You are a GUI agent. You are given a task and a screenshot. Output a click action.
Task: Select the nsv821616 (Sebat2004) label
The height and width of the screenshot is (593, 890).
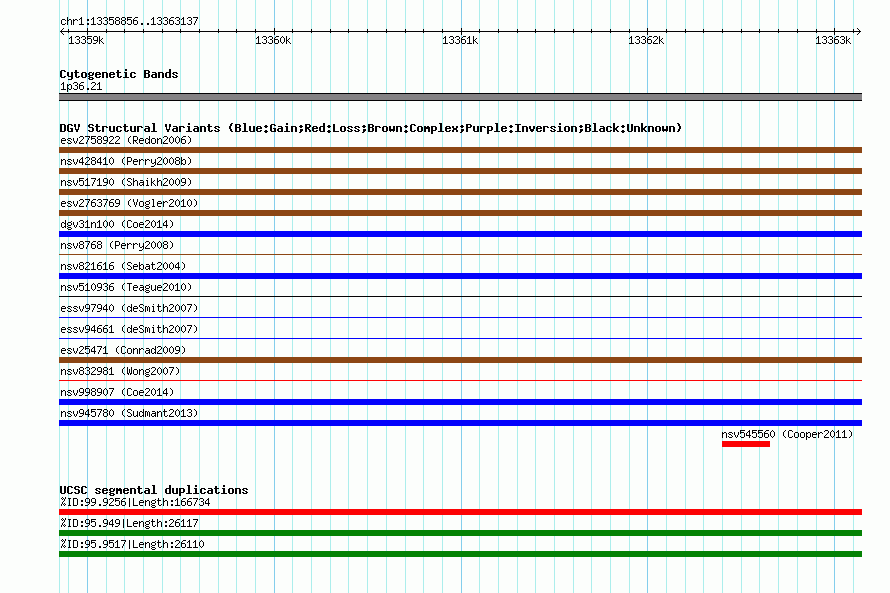coord(123,266)
